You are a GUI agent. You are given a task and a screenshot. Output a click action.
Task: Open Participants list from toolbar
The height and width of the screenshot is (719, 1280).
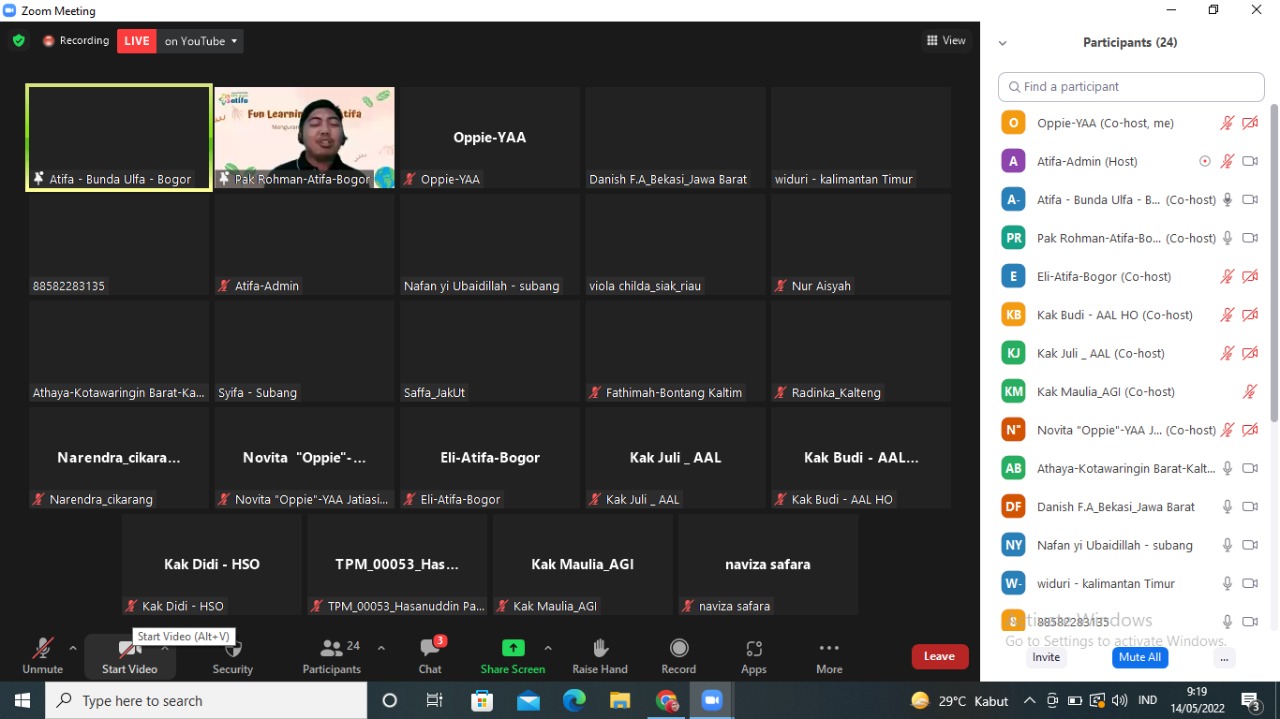tap(331, 650)
